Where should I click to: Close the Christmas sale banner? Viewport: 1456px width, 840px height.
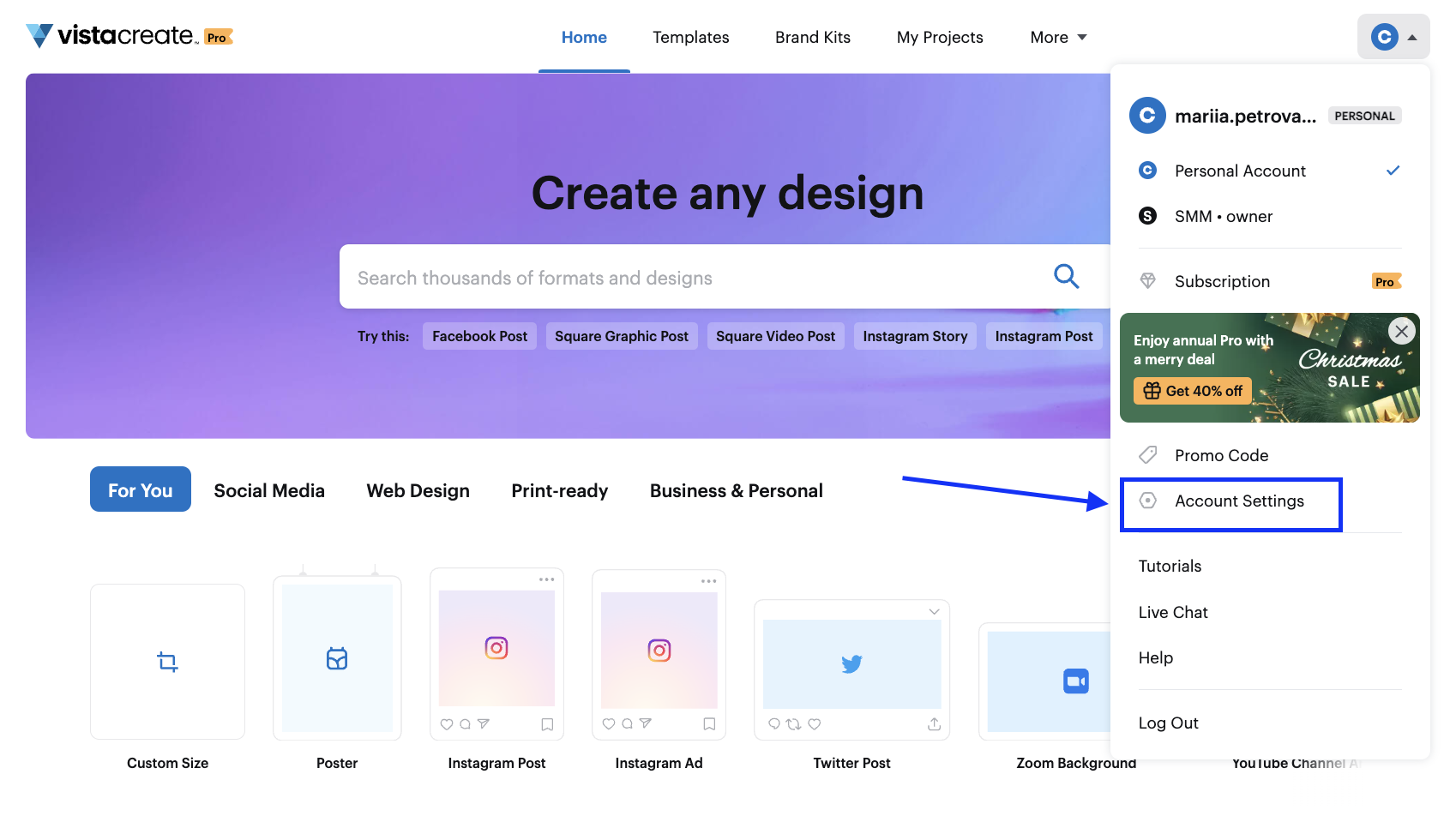pyautogui.click(x=1401, y=331)
